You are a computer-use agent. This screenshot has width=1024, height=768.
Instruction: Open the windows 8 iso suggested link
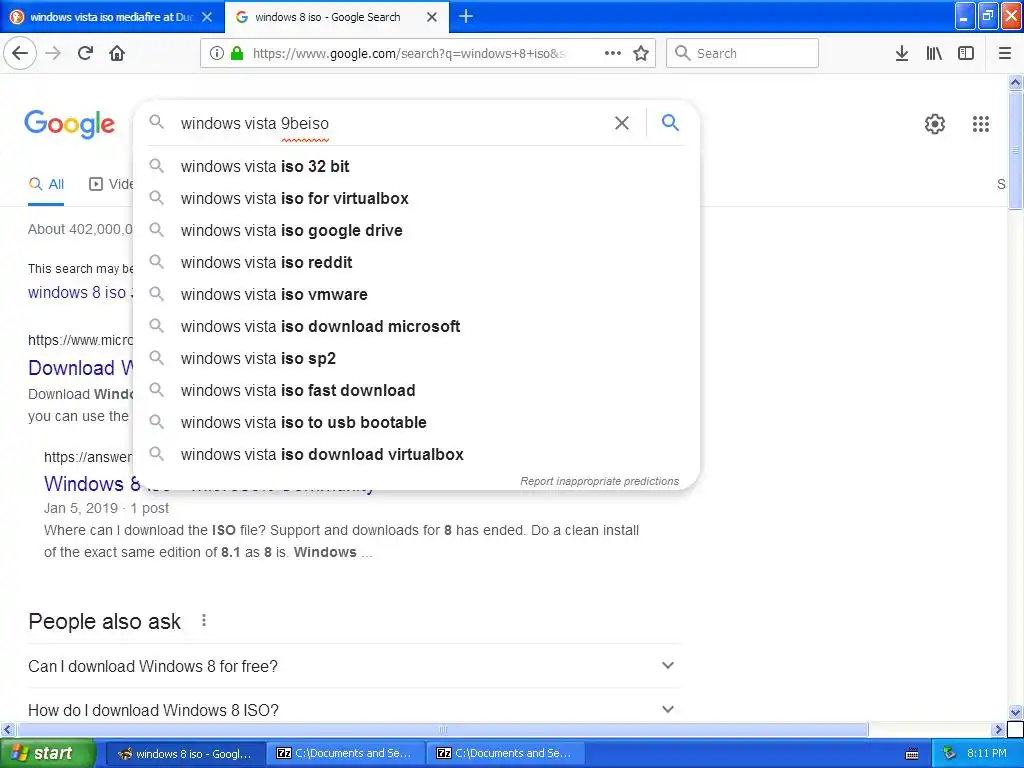coord(80,292)
